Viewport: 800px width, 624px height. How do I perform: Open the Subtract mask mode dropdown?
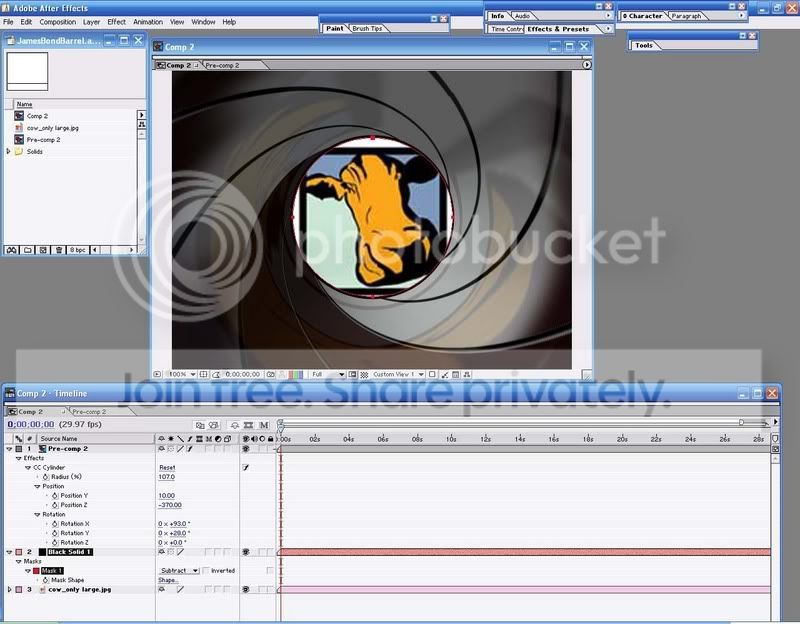(x=179, y=571)
